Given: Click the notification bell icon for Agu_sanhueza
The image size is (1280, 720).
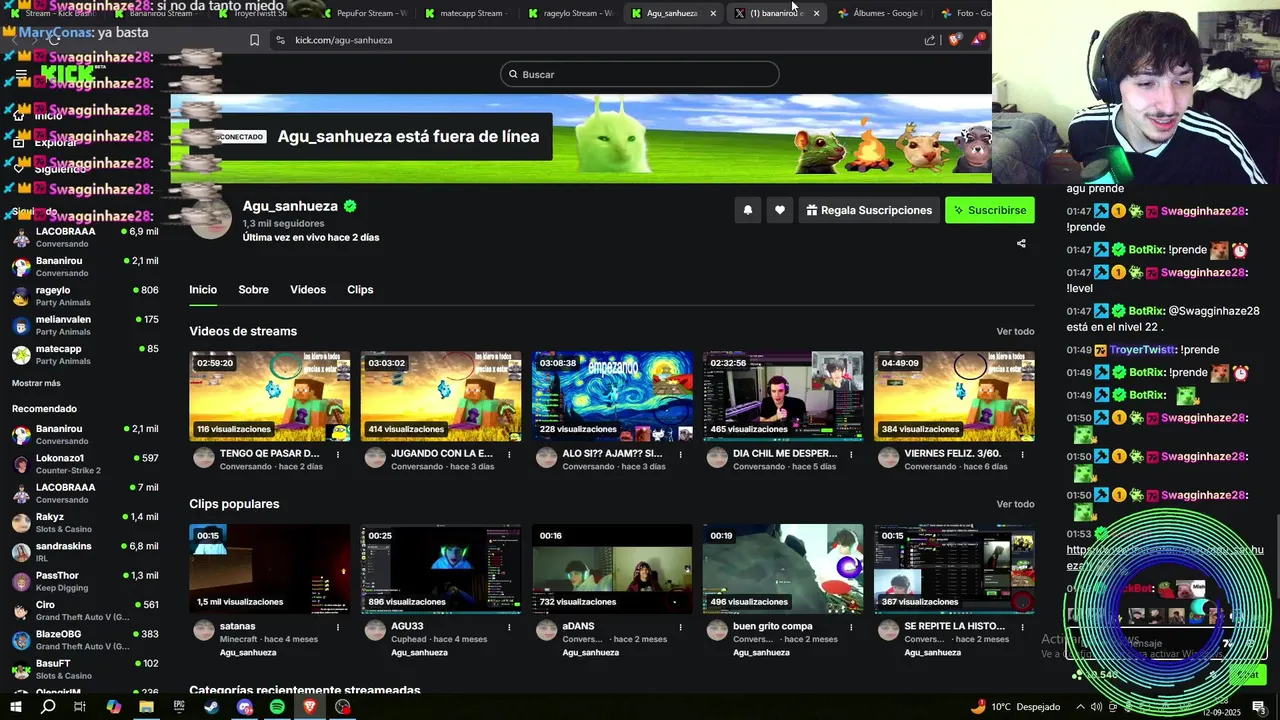Looking at the screenshot, I should 747,210.
